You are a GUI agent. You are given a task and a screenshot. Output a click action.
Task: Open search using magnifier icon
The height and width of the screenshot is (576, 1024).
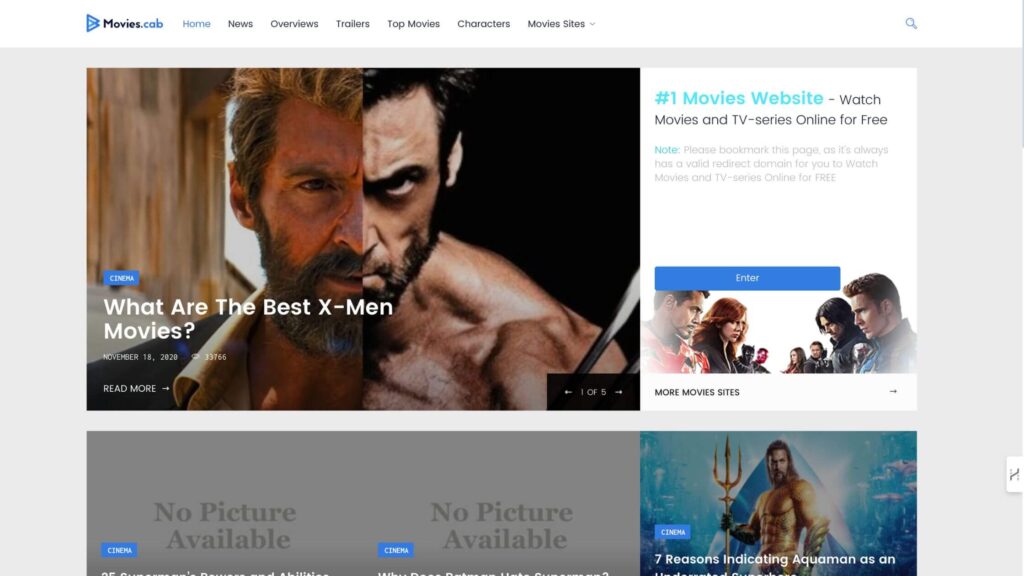tap(911, 23)
